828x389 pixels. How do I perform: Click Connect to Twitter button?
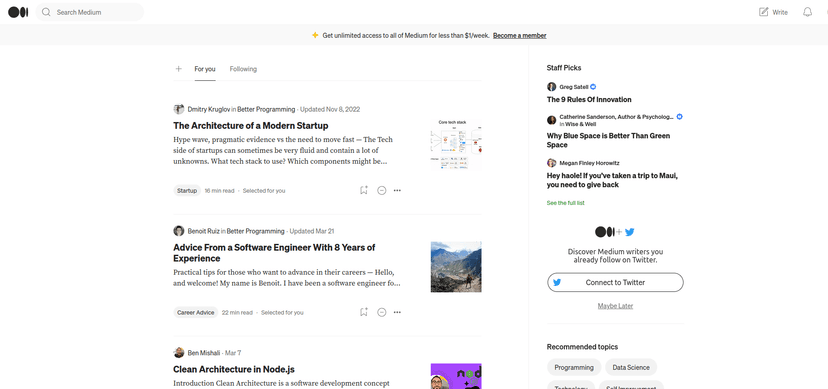coord(615,282)
